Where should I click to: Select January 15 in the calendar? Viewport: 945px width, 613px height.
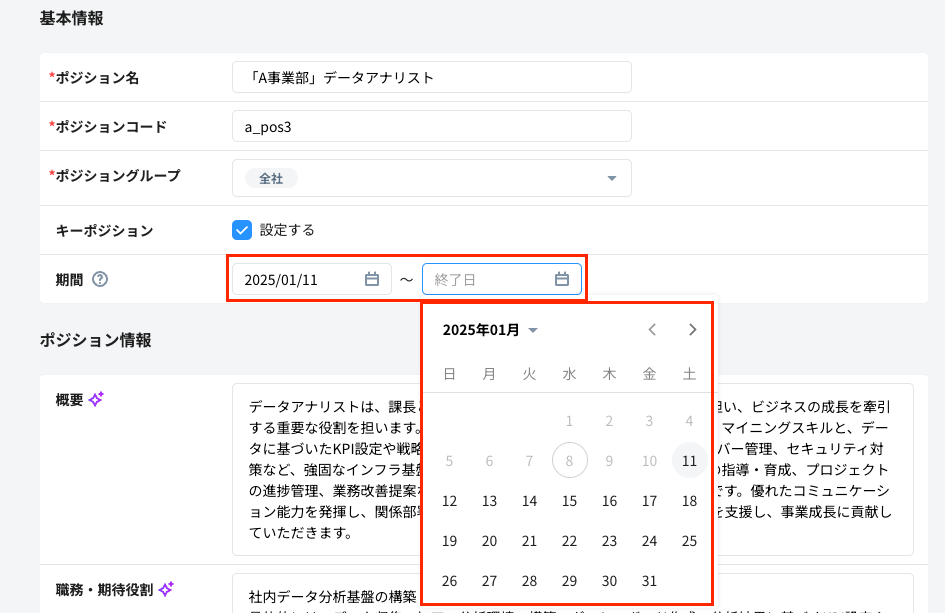point(569,501)
